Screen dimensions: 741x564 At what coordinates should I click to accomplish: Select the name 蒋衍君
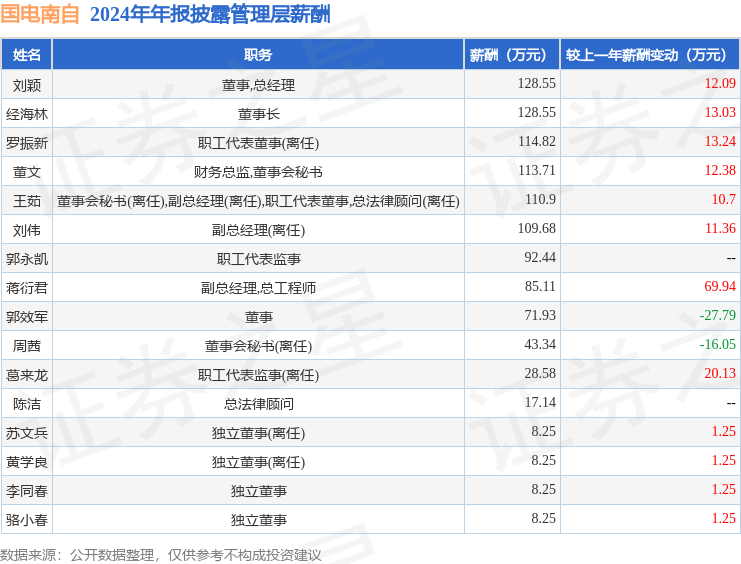[27, 288]
